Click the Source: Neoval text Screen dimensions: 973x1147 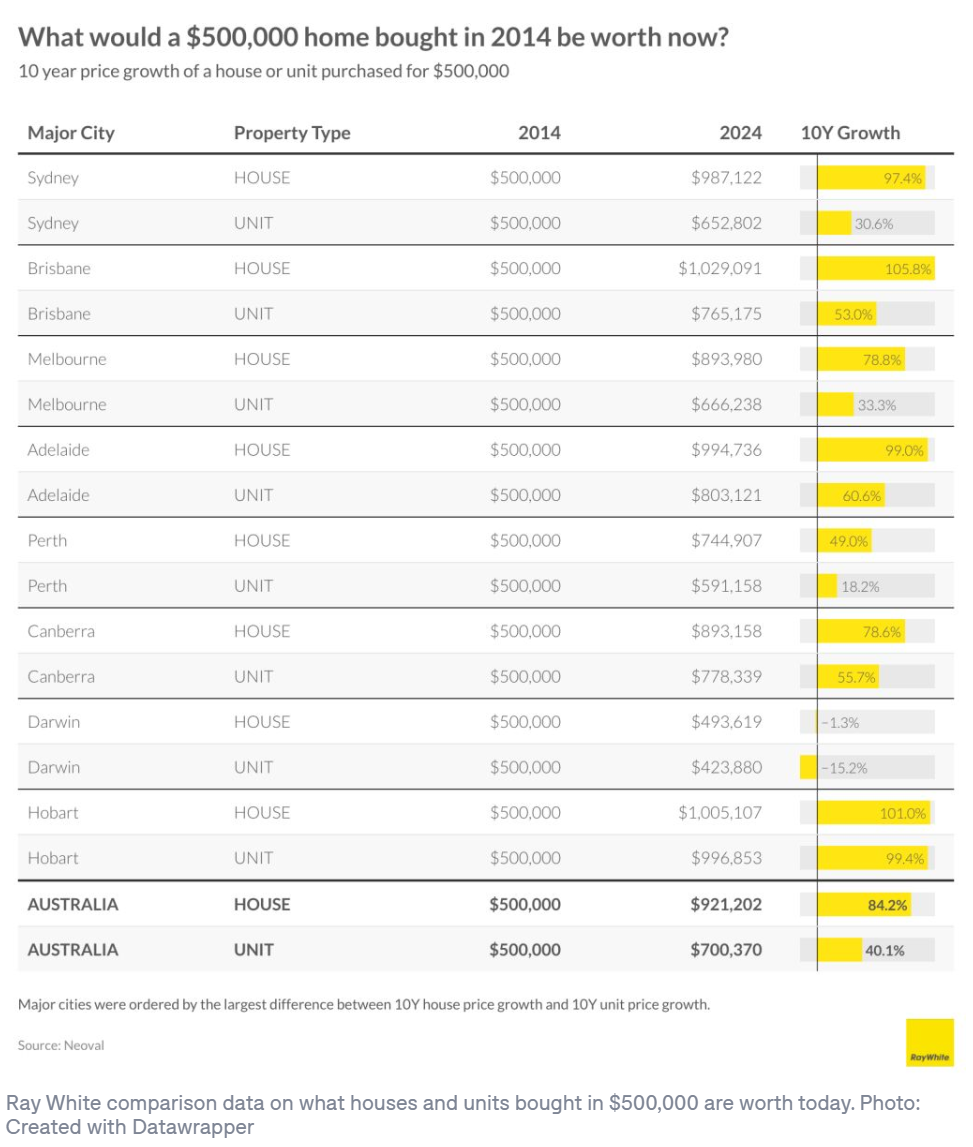tap(61, 1045)
